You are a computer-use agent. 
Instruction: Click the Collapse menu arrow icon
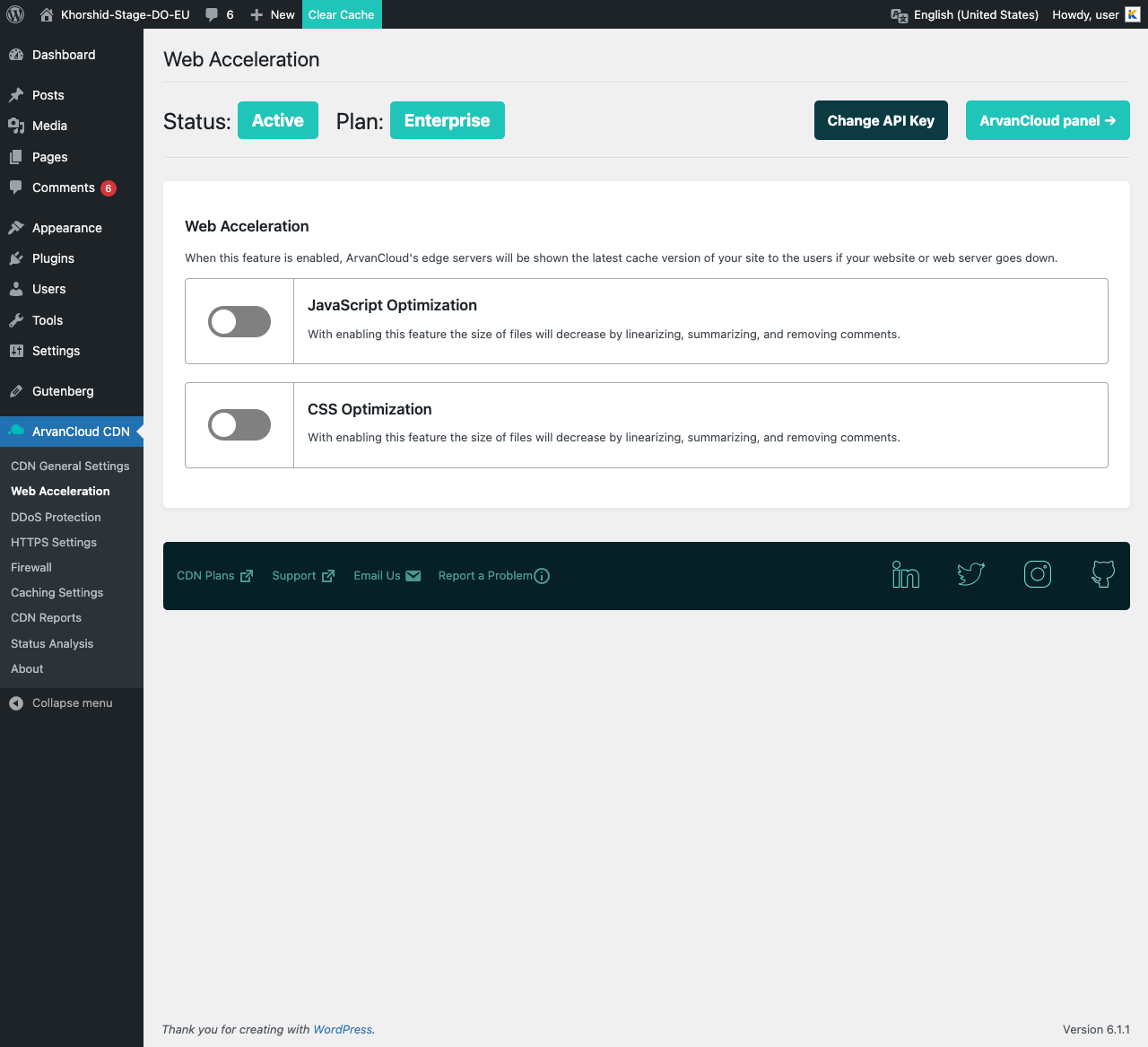point(16,703)
